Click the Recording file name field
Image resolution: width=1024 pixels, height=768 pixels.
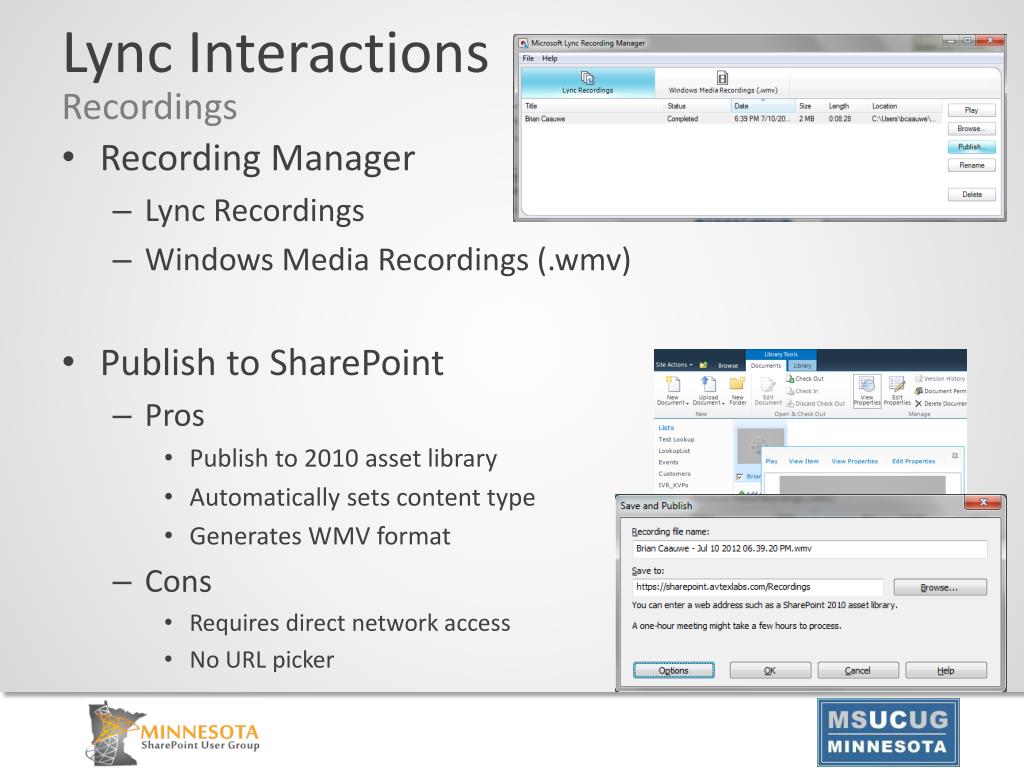coord(809,549)
